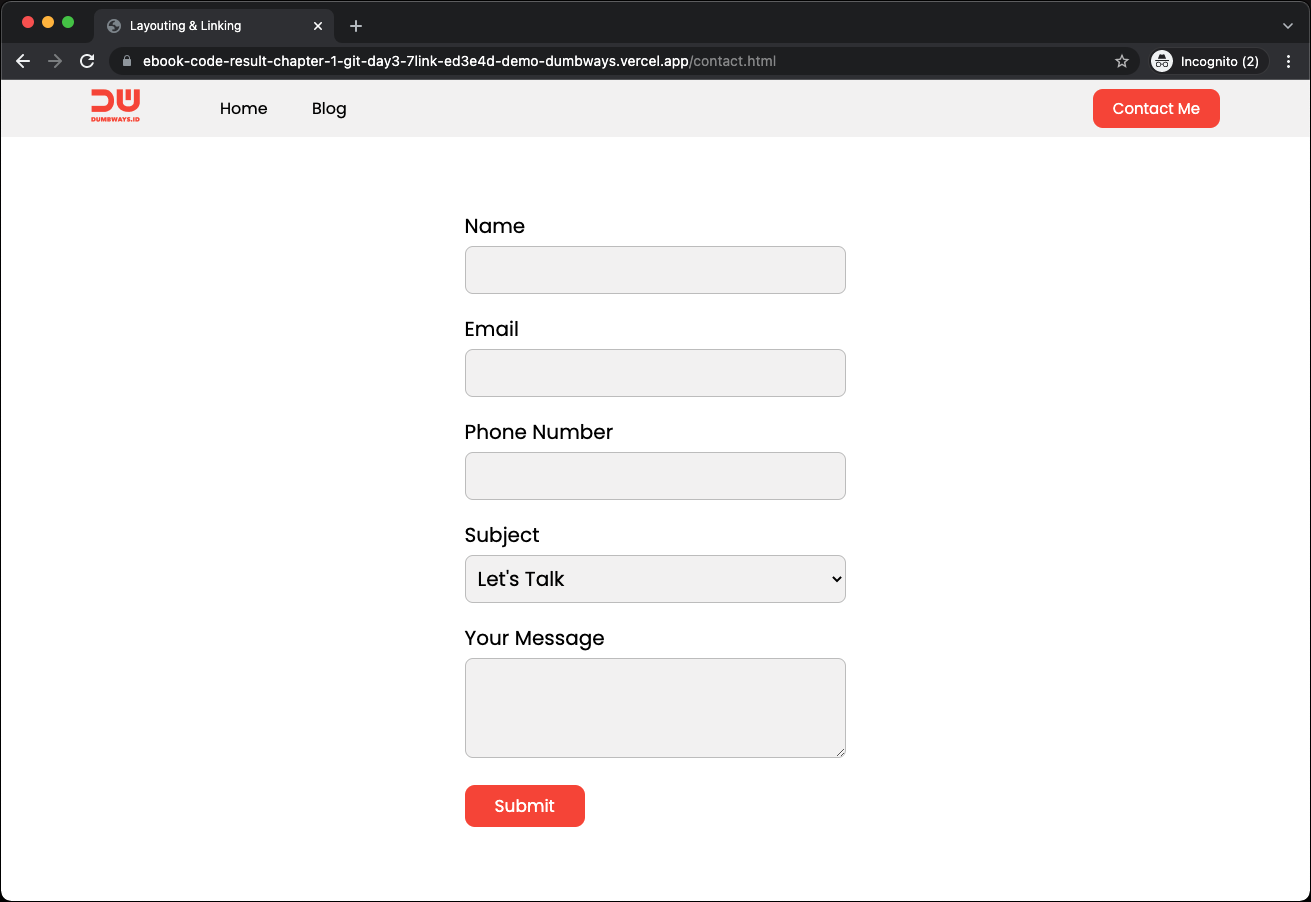This screenshot has height=902, width=1311.
Task: Click the Subject label text
Action: [502, 535]
